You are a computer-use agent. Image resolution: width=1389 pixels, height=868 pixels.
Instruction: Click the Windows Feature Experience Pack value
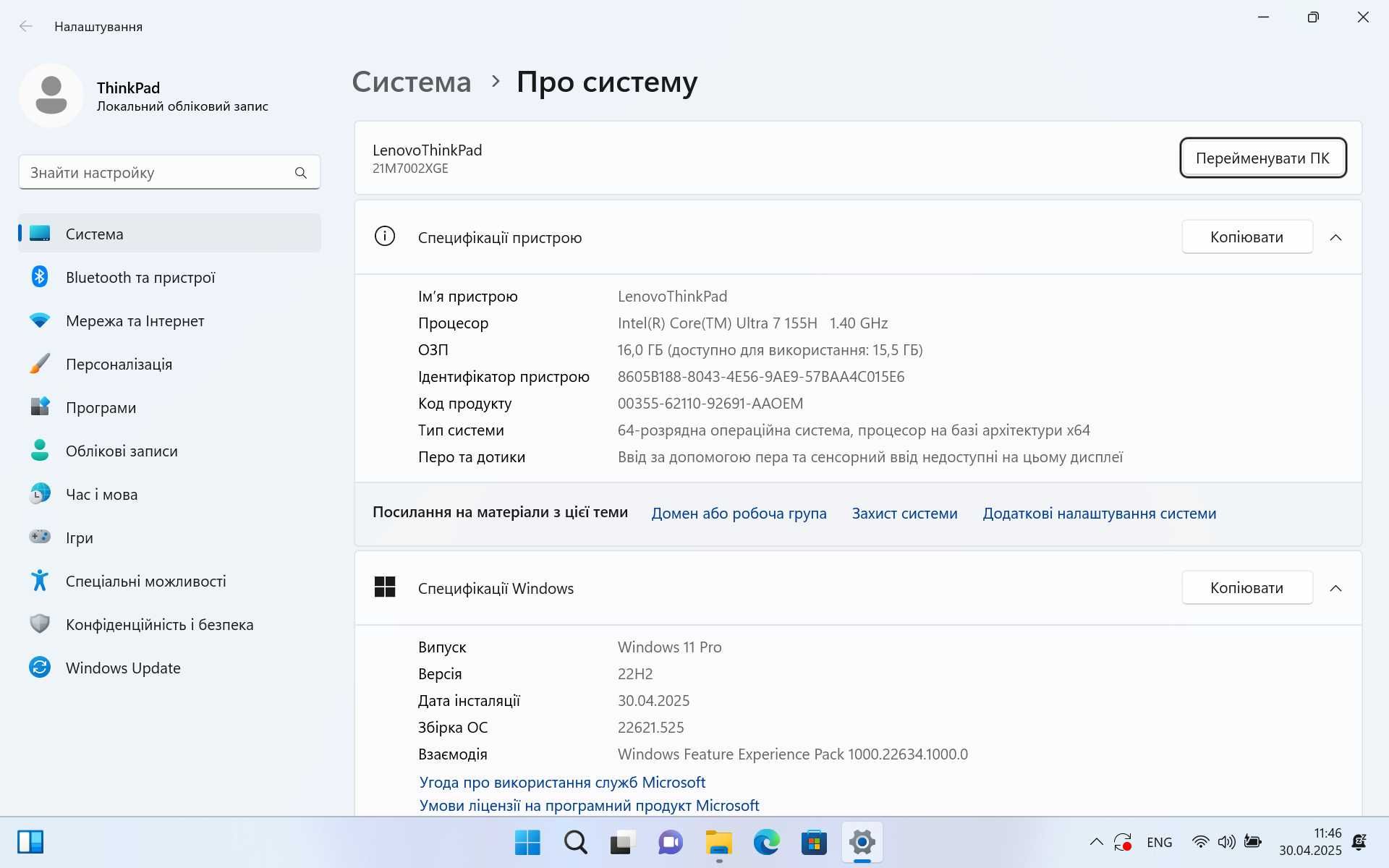click(x=792, y=754)
